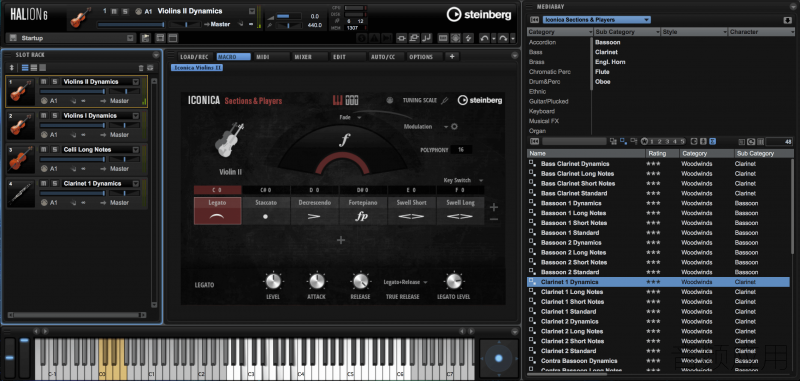Image resolution: width=800 pixels, height=381 pixels.
Task: Toggle the Modulation circle button
Action: coord(455,126)
